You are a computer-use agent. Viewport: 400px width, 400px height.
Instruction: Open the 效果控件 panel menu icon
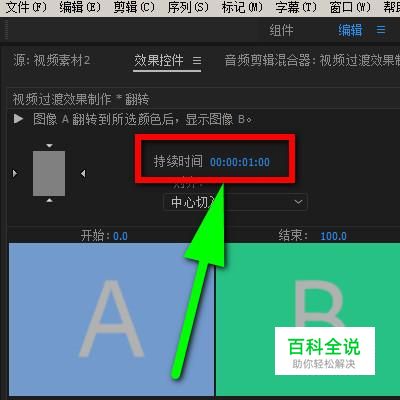click(197, 61)
